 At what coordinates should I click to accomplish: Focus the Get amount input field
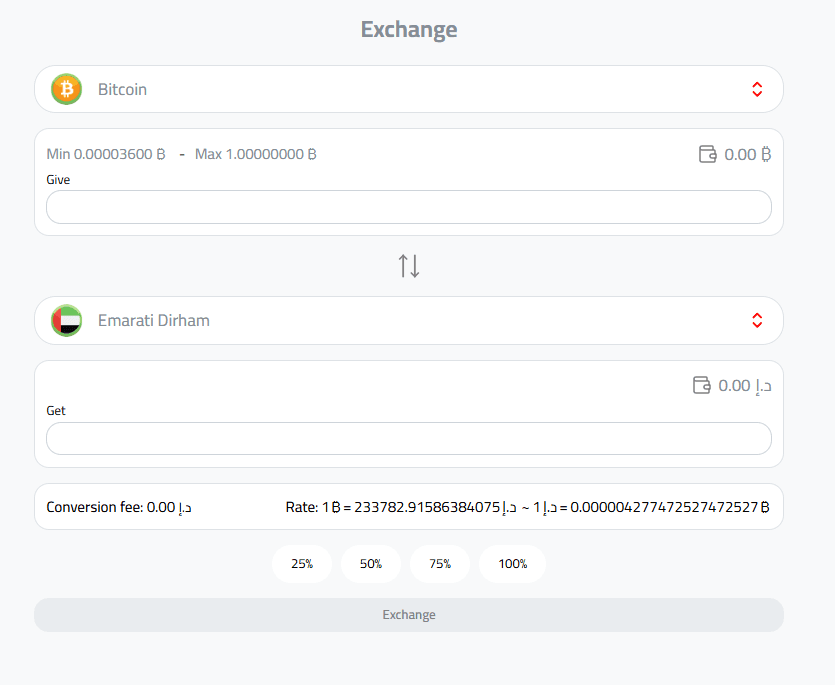click(x=408, y=438)
